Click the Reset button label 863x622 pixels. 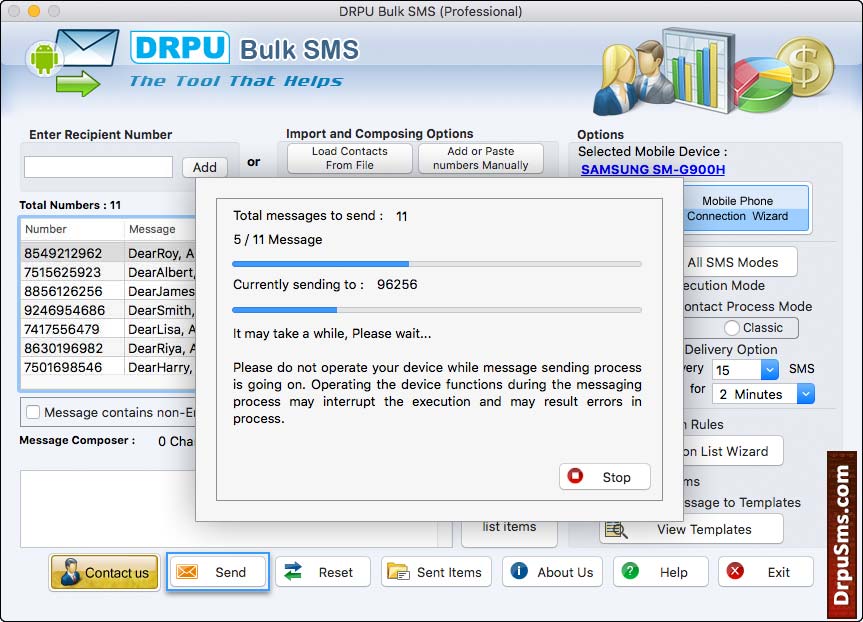point(335,572)
